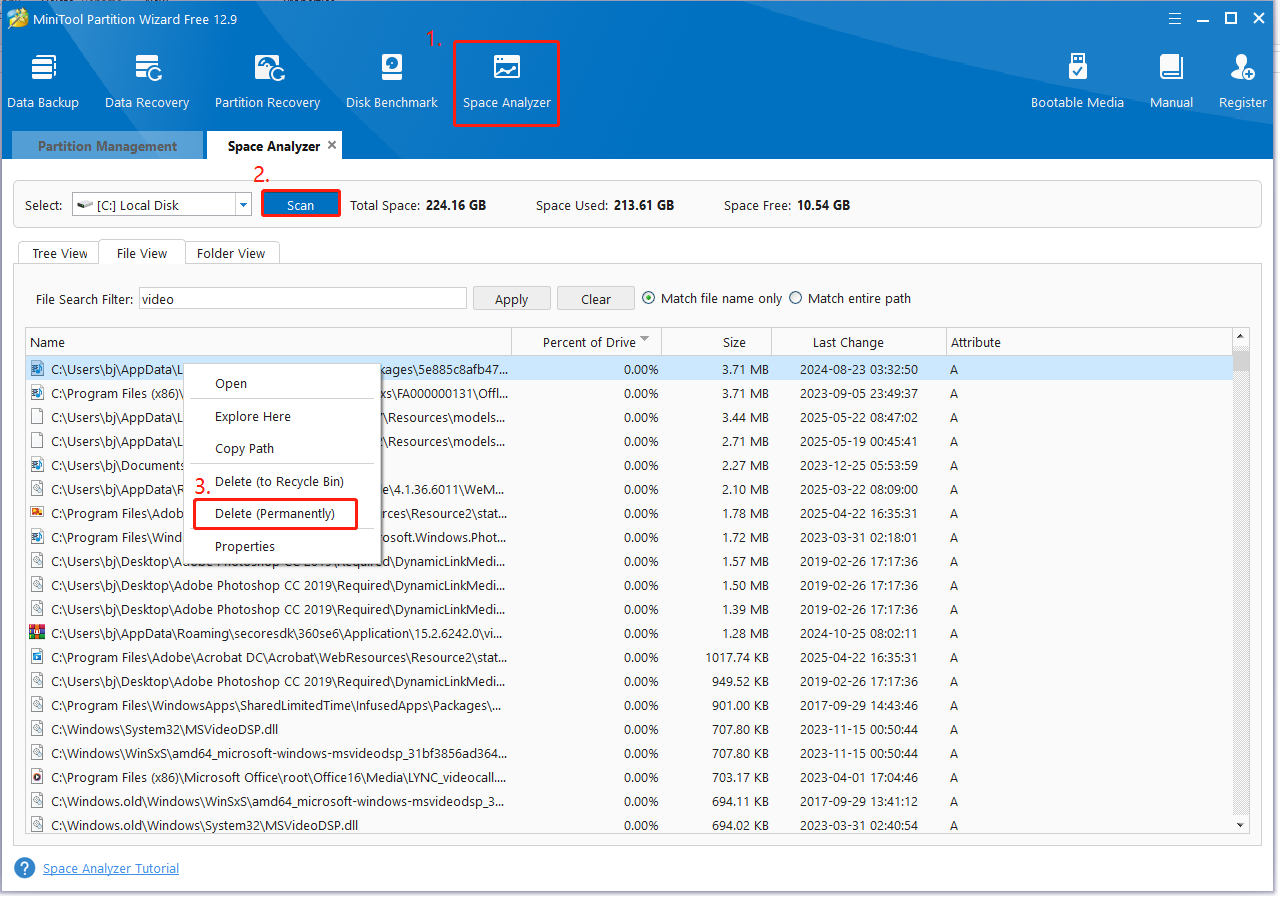1280x898 pixels.
Task: Open the Space Analyzer Tutorial link
Action: (x=111, y=868)
